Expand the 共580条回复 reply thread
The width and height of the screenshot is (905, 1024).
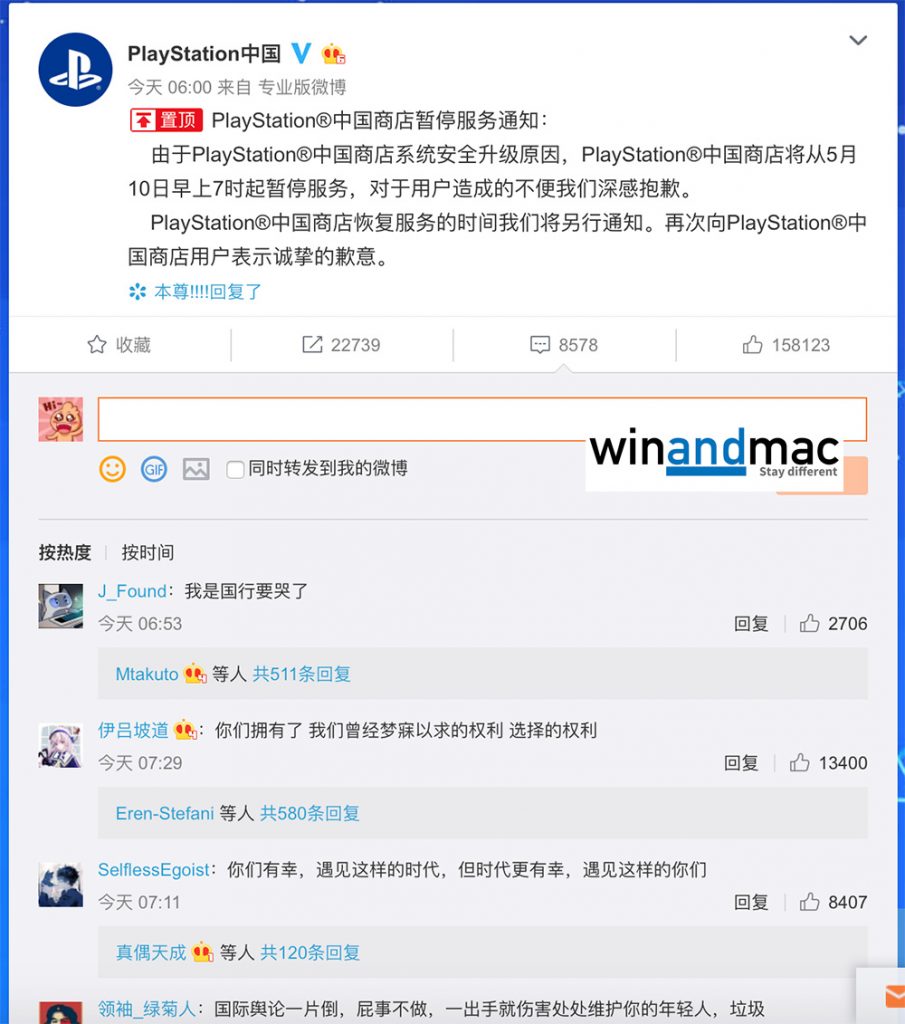click(x=310, y=813)
